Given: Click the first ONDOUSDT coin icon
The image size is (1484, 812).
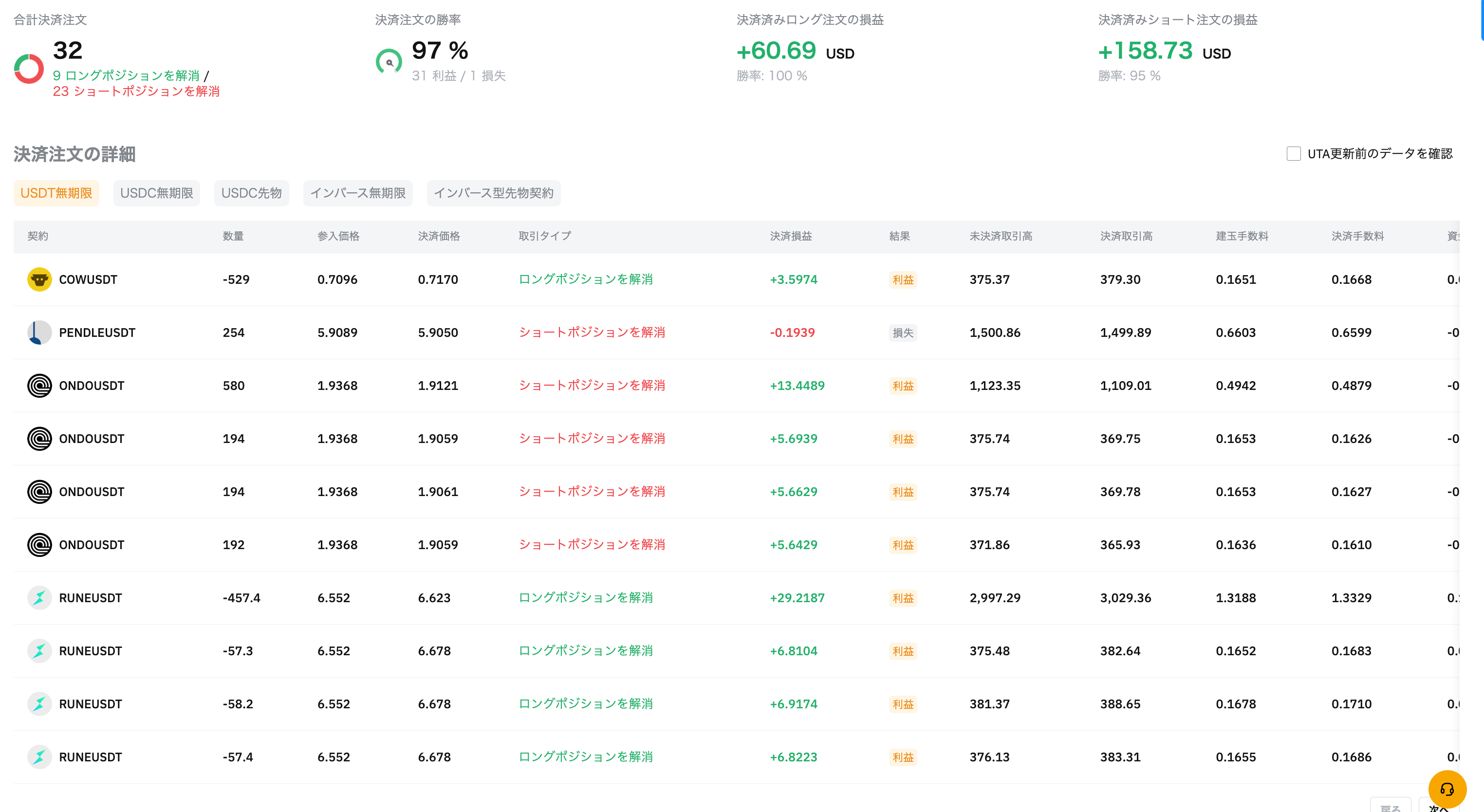Looking at the screenshot, I should (39, 385).
